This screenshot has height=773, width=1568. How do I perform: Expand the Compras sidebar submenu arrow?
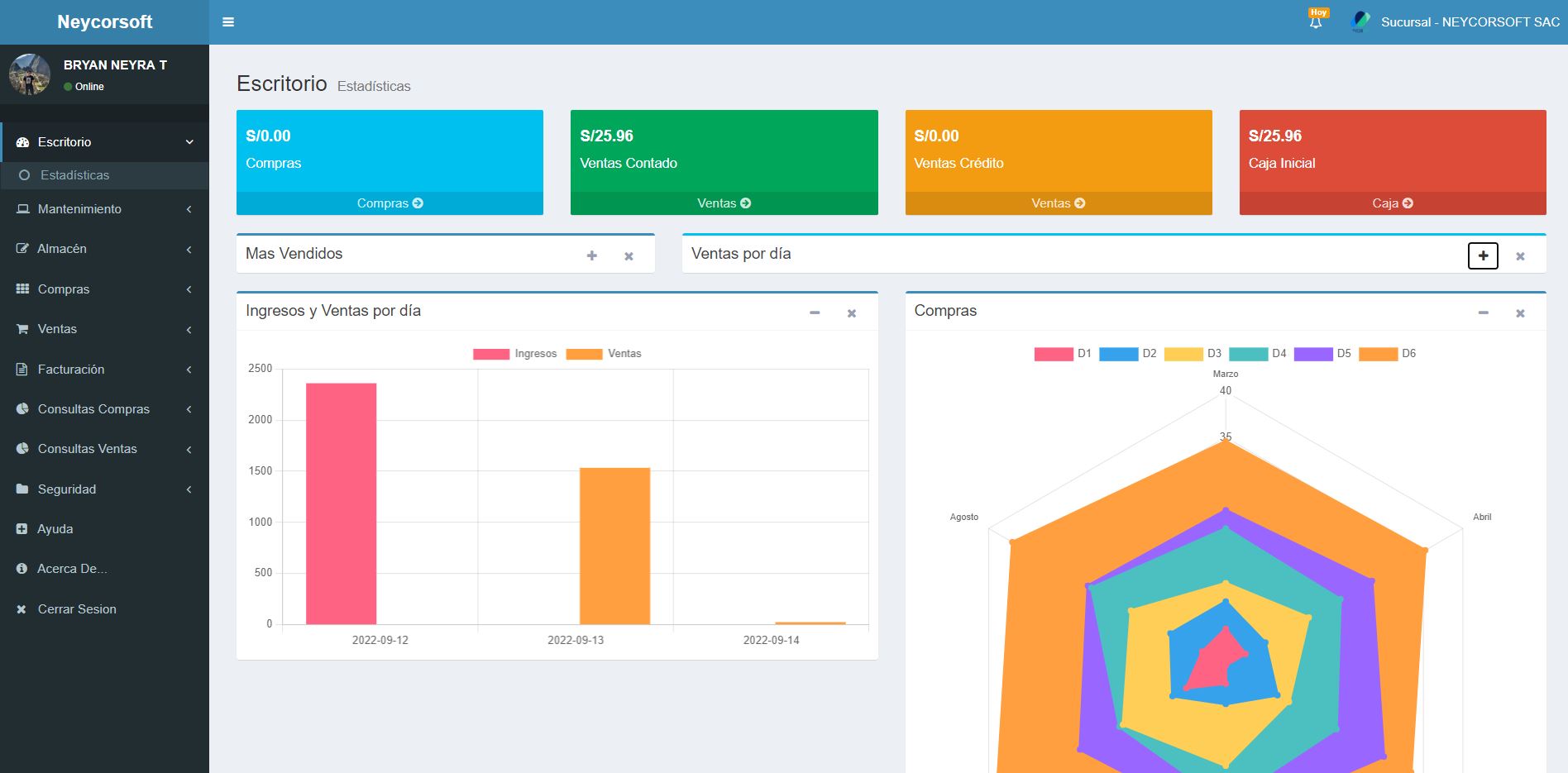189,289
